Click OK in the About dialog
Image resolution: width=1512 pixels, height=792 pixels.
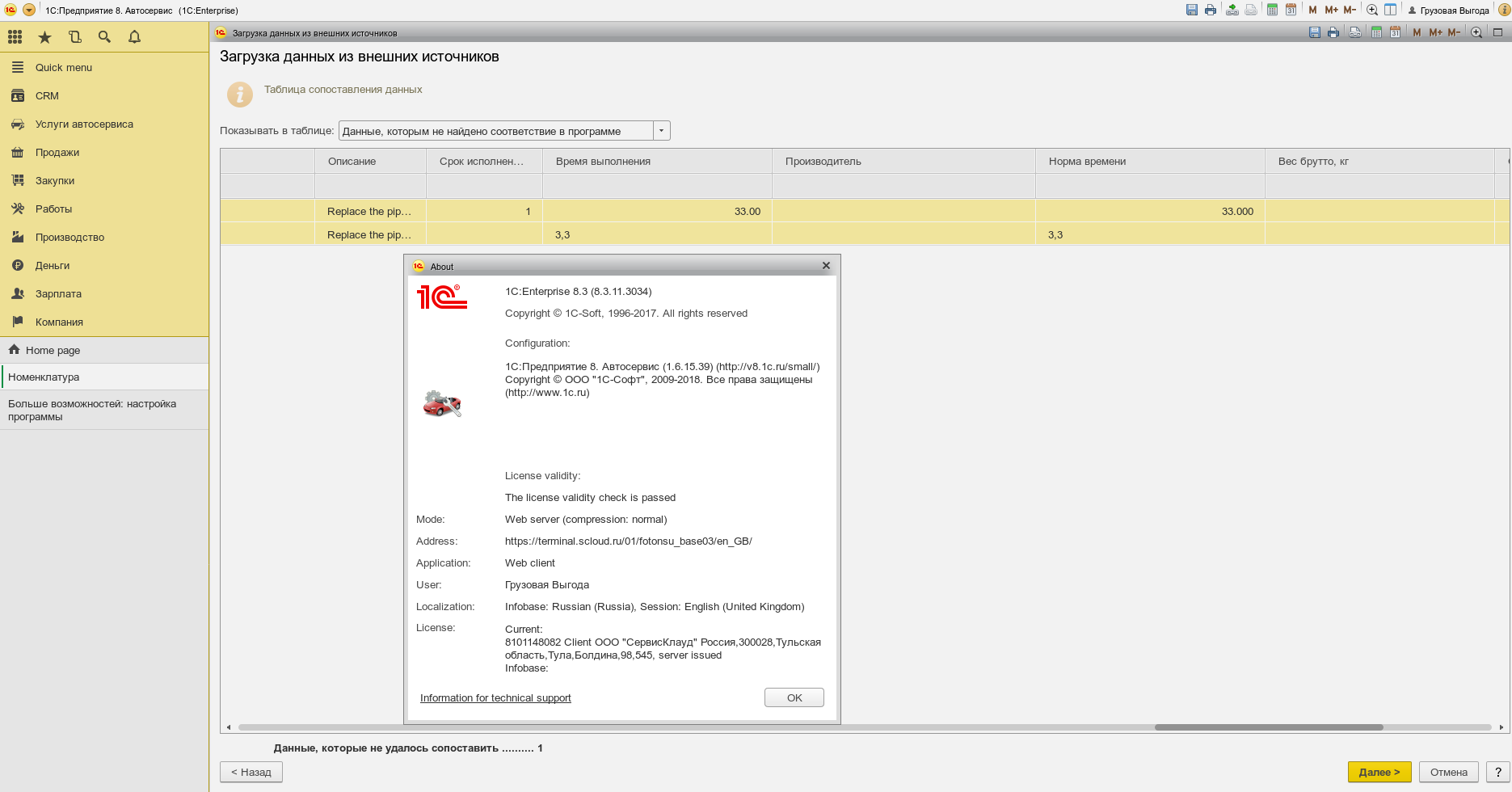click(794, 697)
